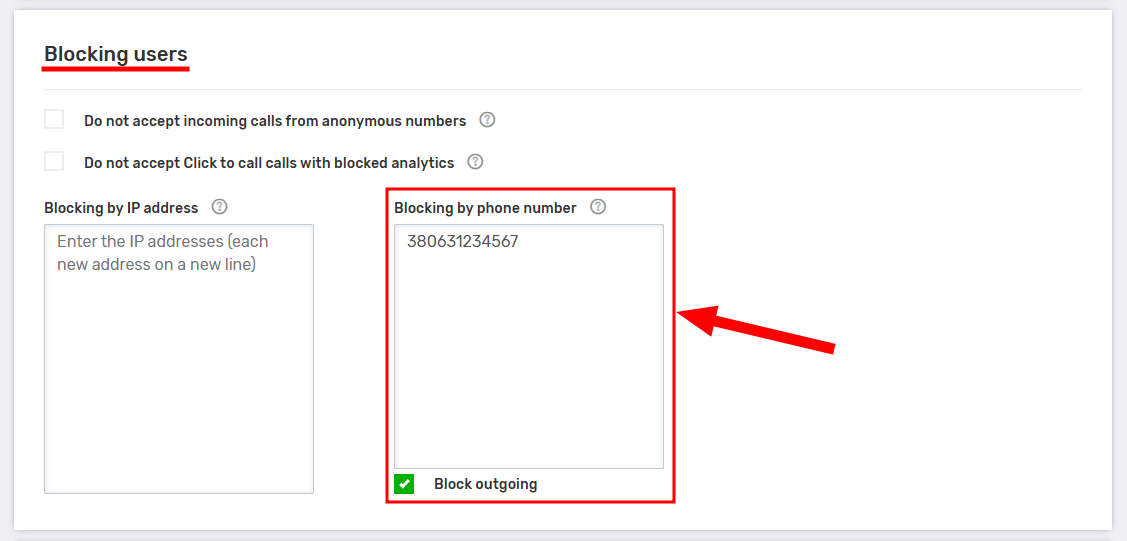Viewport: 1127px width, 541px height.
Task: Tick the blocked analytics Click to call checkbox
Action: [x=54, y=161]
